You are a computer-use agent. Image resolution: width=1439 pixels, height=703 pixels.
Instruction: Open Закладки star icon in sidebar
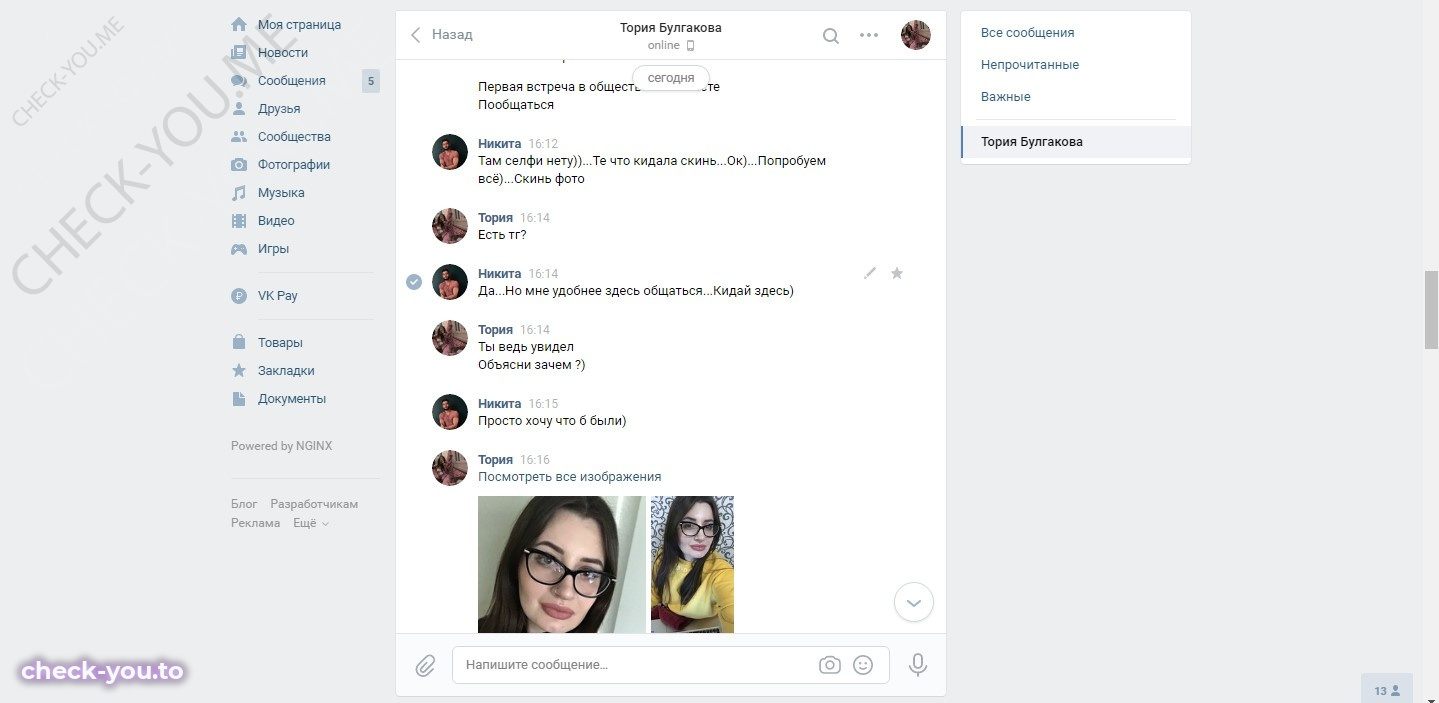pos(239,370)
